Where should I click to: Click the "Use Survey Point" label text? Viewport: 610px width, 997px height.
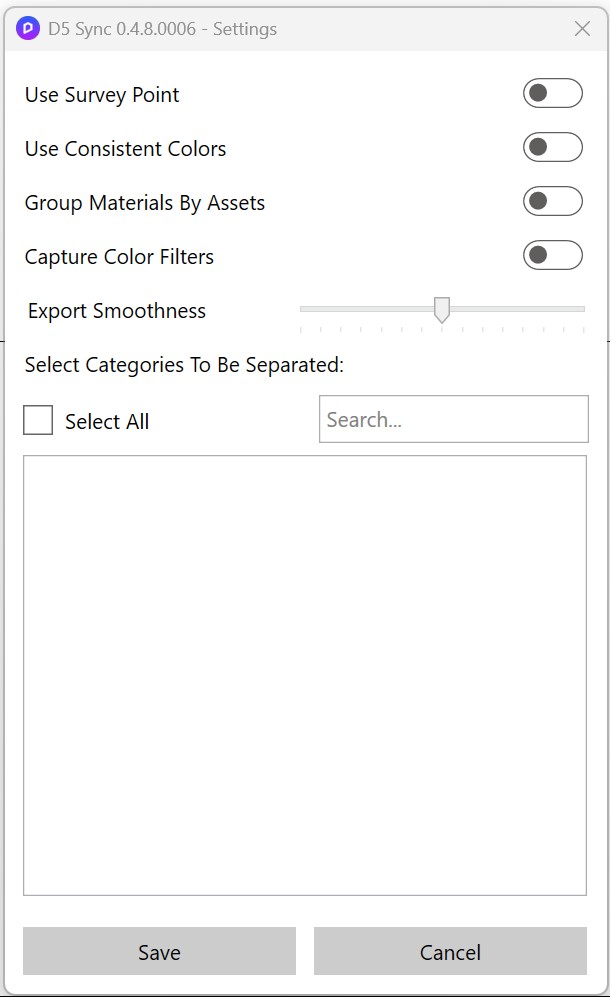[x=102, y=95]
